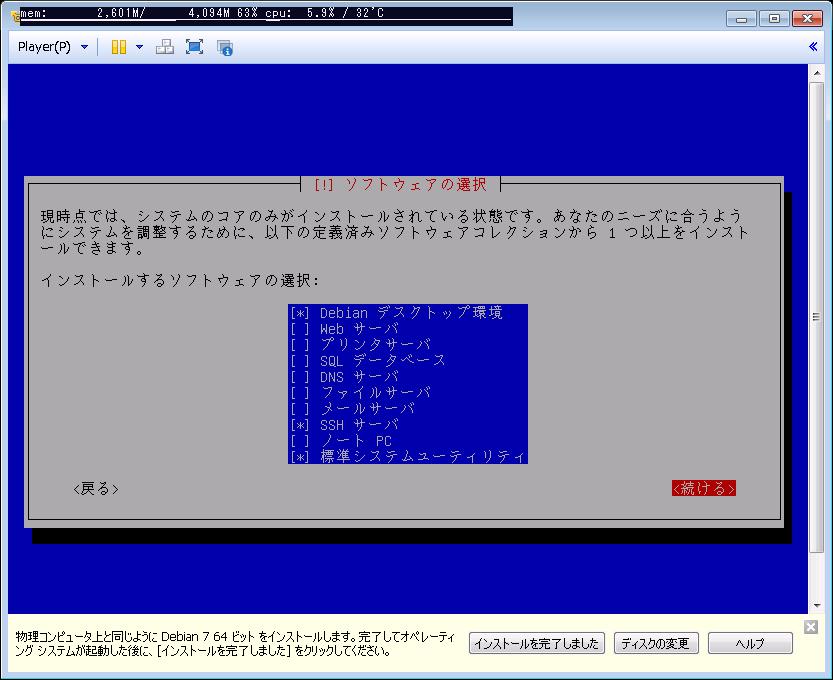
Task: Toggle the ノート PC checkbox
Action: tap(300, 441)
